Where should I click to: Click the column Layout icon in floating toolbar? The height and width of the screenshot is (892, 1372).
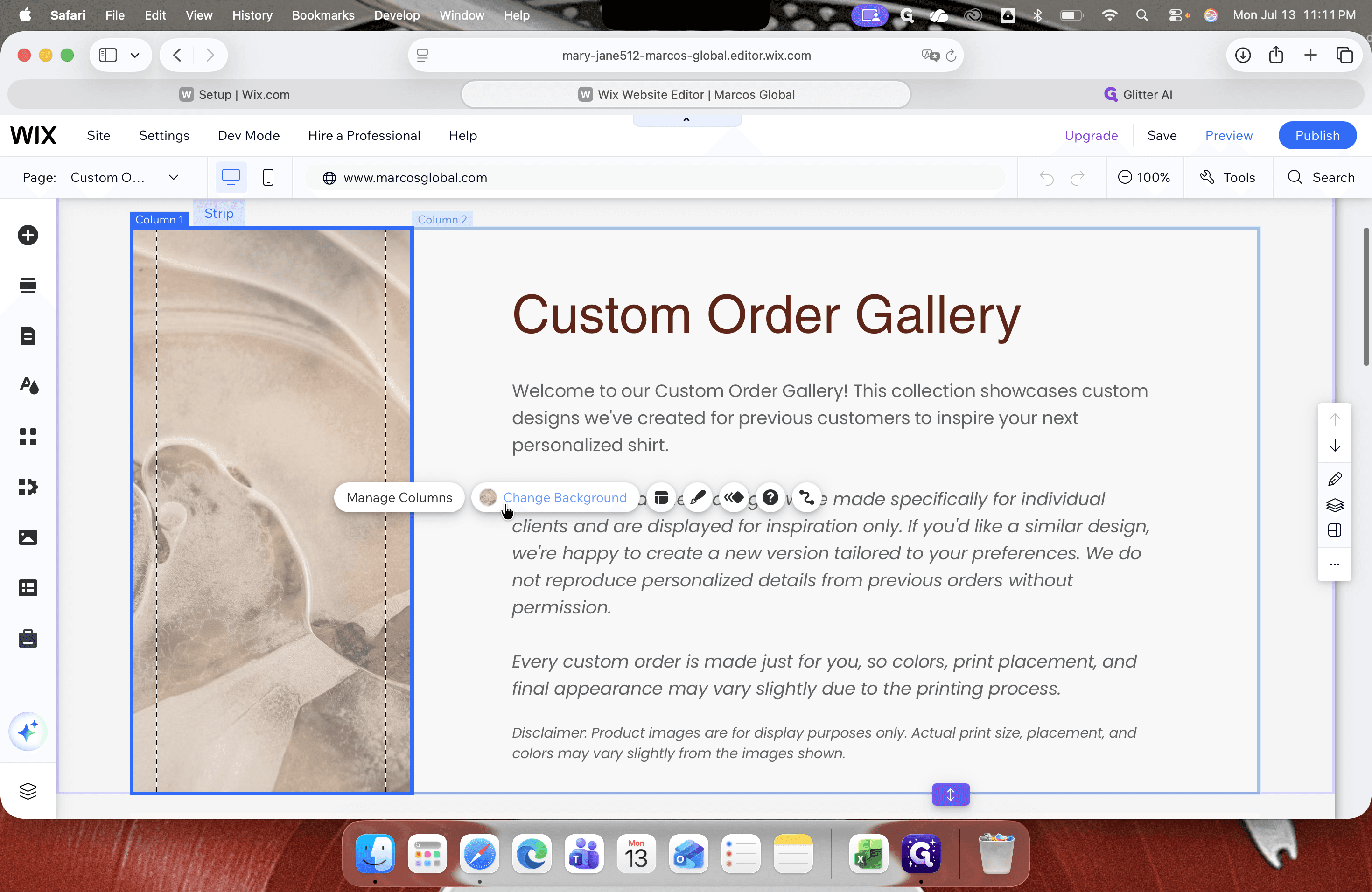pyautogui.click(x=661, y=497)
